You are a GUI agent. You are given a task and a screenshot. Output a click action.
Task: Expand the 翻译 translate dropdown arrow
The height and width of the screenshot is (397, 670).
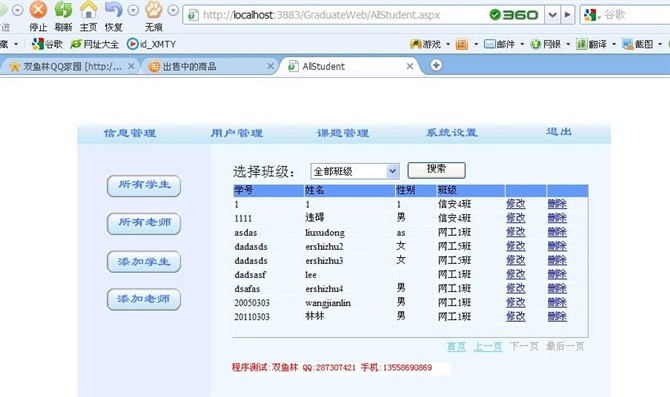(614, 44)
